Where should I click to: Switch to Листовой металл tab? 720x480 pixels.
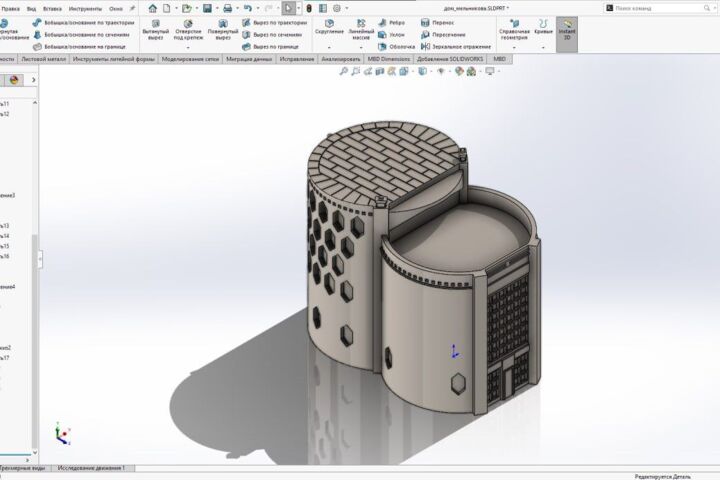(x=44, y=59)
